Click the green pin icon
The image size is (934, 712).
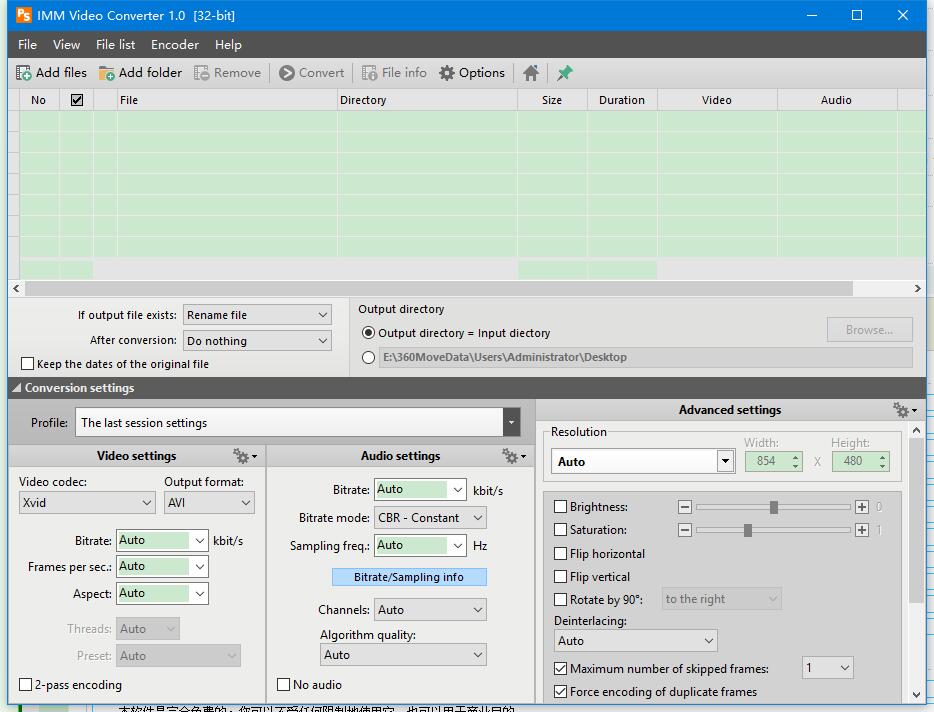coord(564,73)
